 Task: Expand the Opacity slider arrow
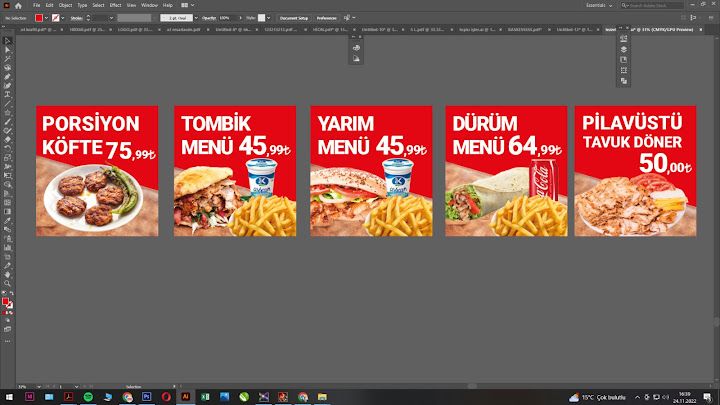pyautogui.click(x=240, y=18)
